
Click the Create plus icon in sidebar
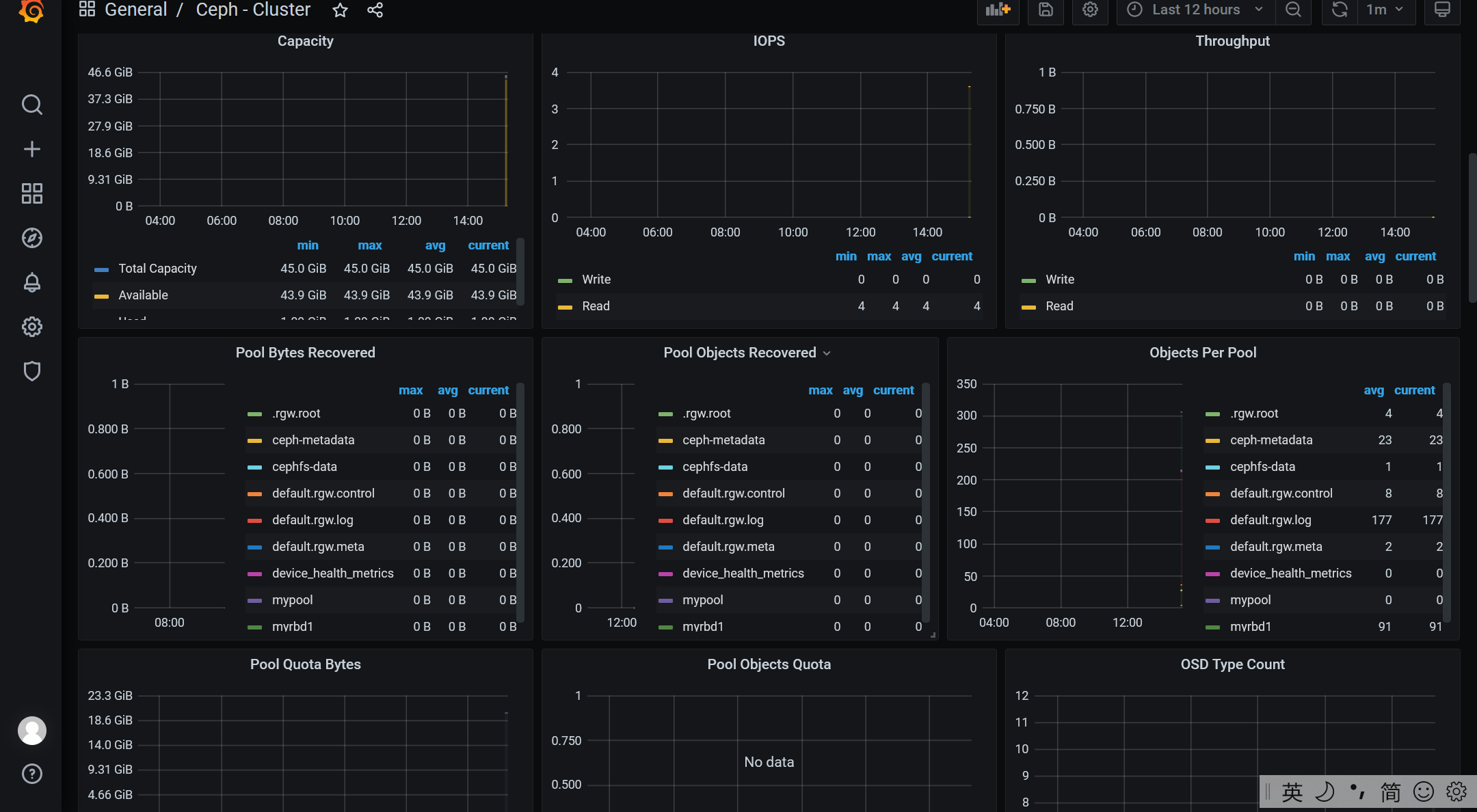pyautogui.click(x=31, y=149)
